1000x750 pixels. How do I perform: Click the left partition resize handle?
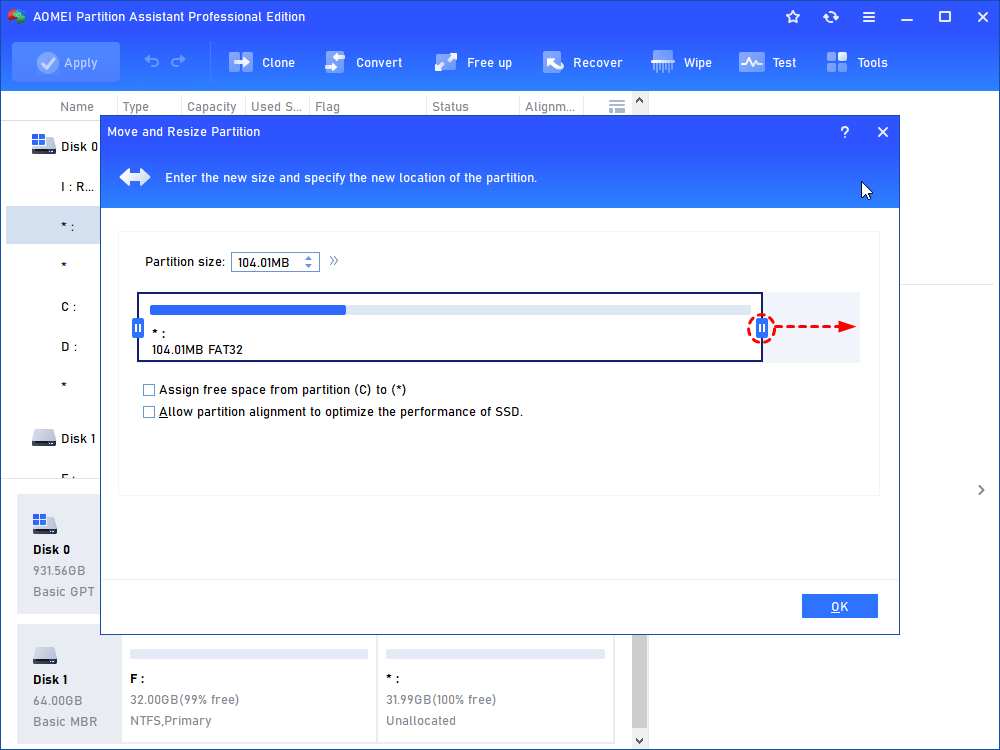pos(138,328)
